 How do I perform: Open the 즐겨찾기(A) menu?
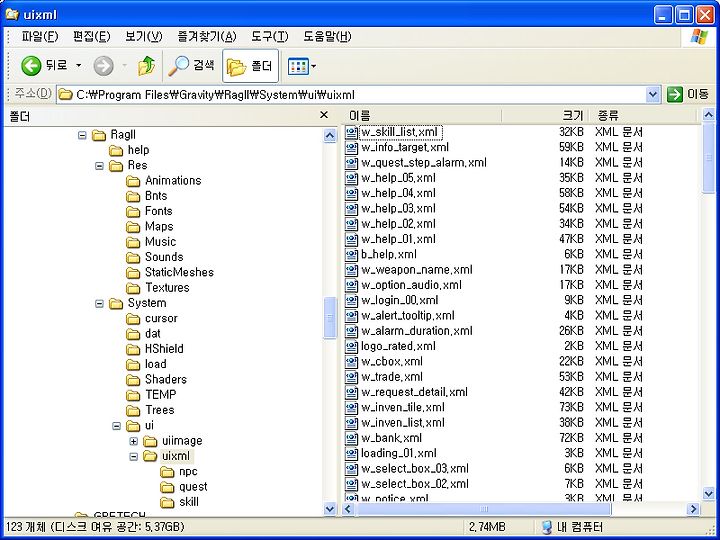tap(207, 36)
